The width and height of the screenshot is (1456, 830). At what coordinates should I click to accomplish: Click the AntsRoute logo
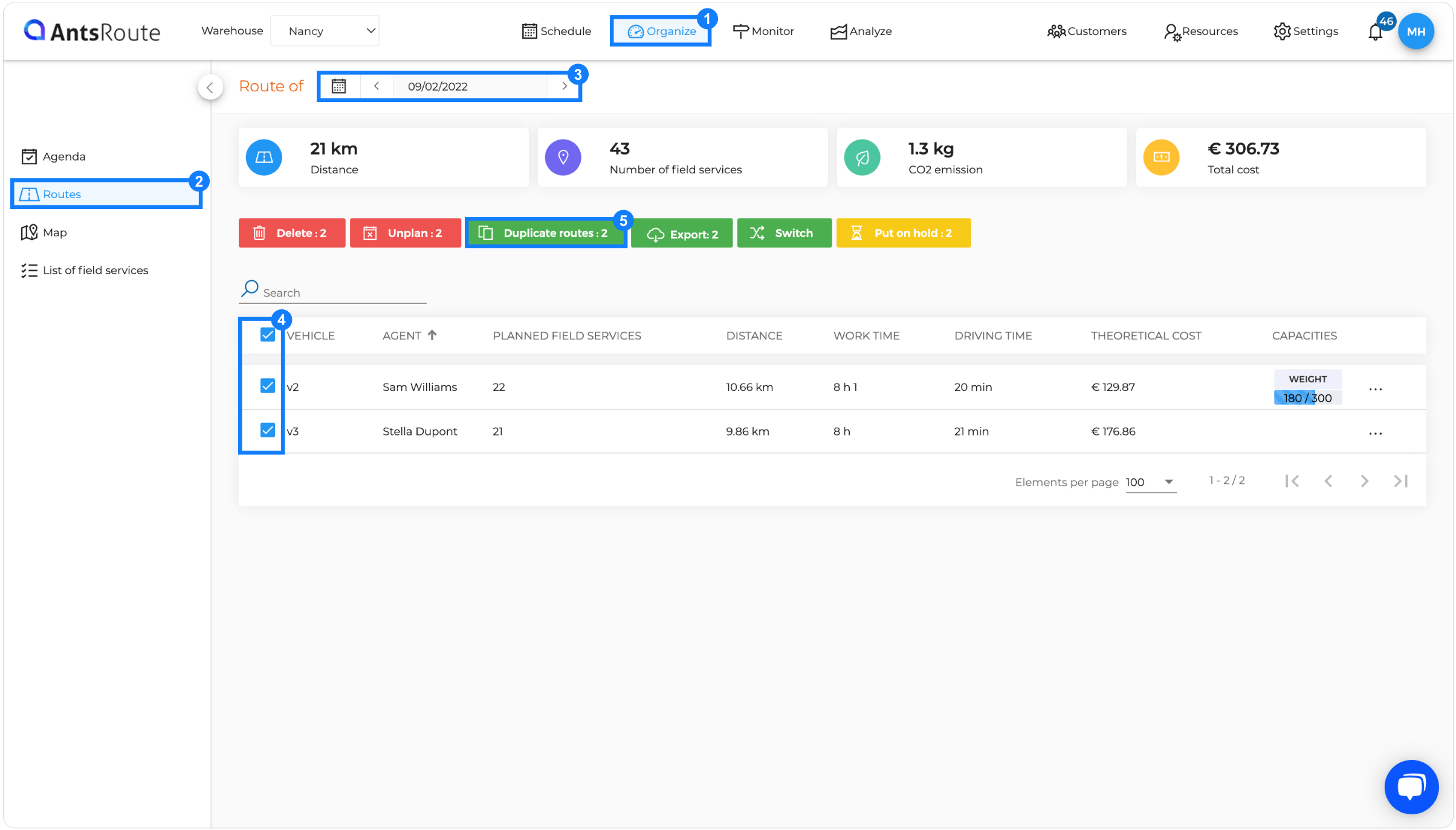pyautogui.click(x=92, y=31)
